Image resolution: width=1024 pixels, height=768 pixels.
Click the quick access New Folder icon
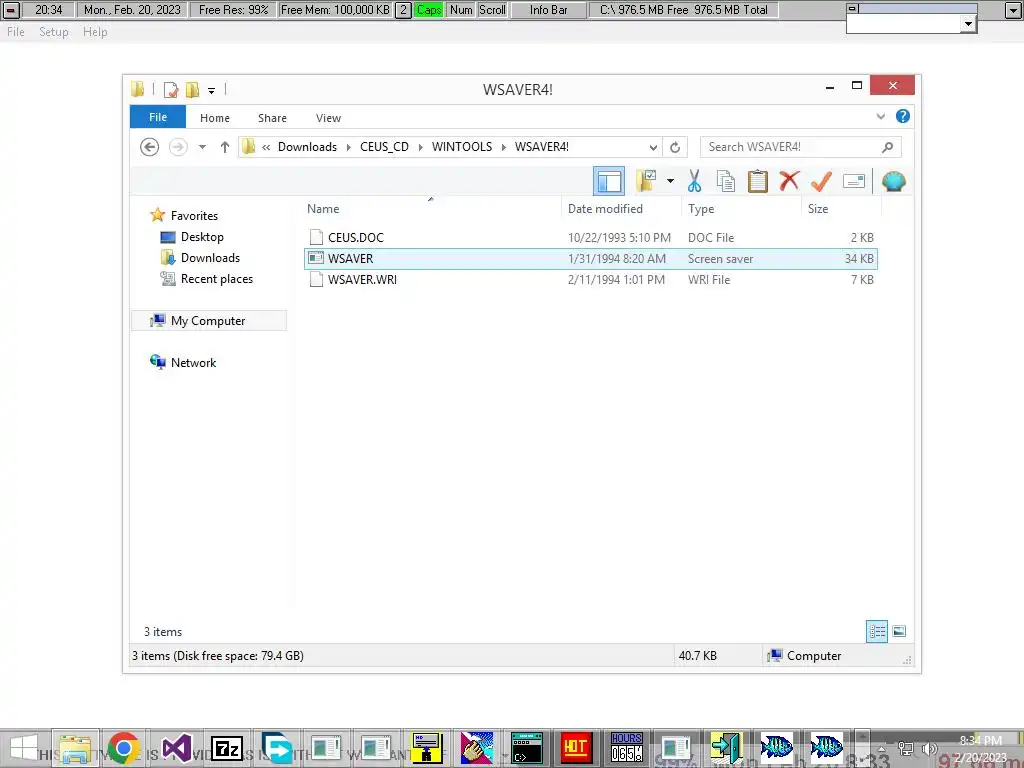pos(193,89)
